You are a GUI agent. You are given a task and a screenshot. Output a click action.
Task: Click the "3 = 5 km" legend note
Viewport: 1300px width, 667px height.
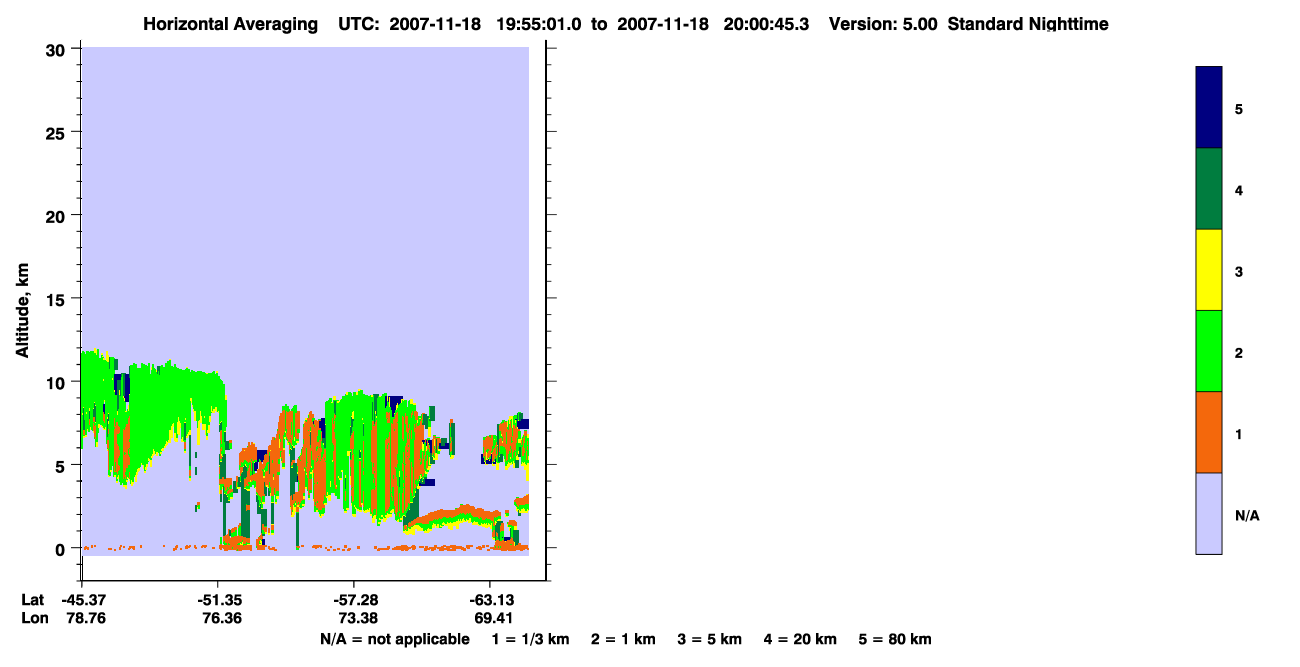pyautogui.click(x=710, y=639)
